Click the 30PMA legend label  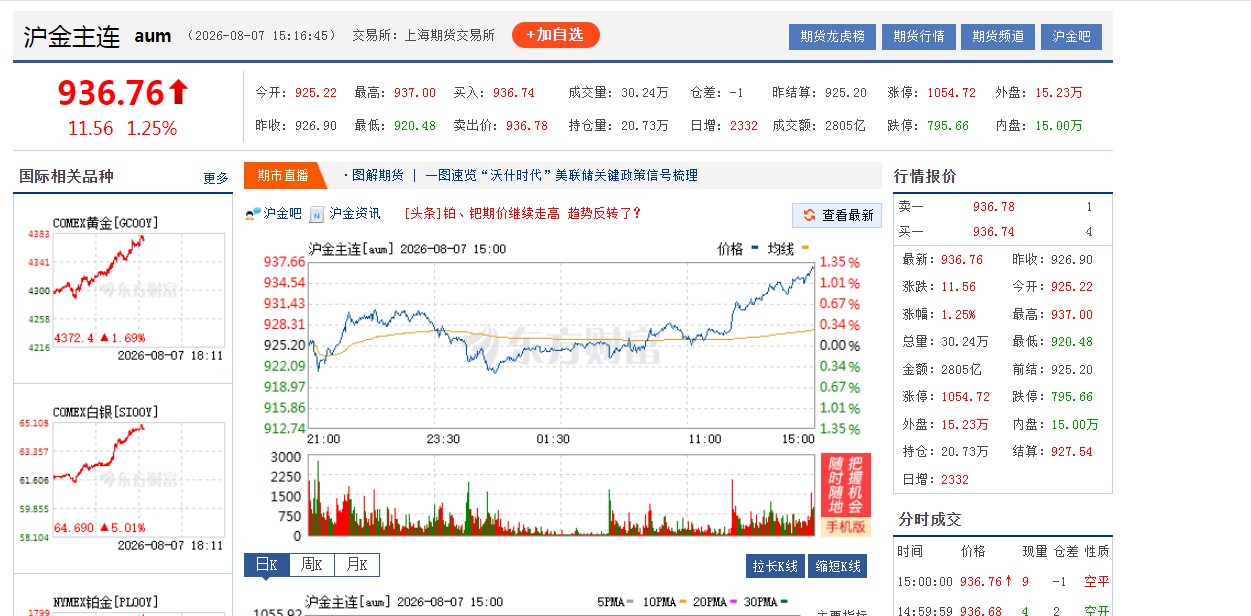(x=762, y=602)
